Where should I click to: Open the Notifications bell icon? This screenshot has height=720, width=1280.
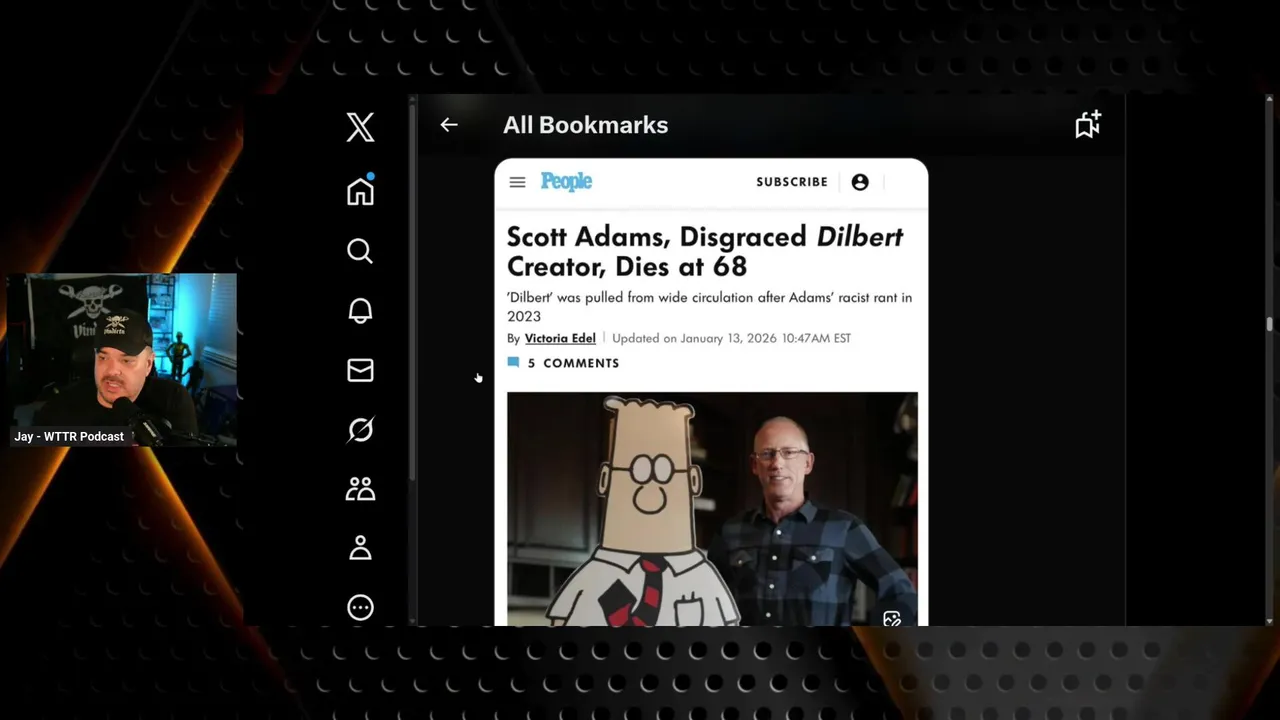[x=360, y=310]
